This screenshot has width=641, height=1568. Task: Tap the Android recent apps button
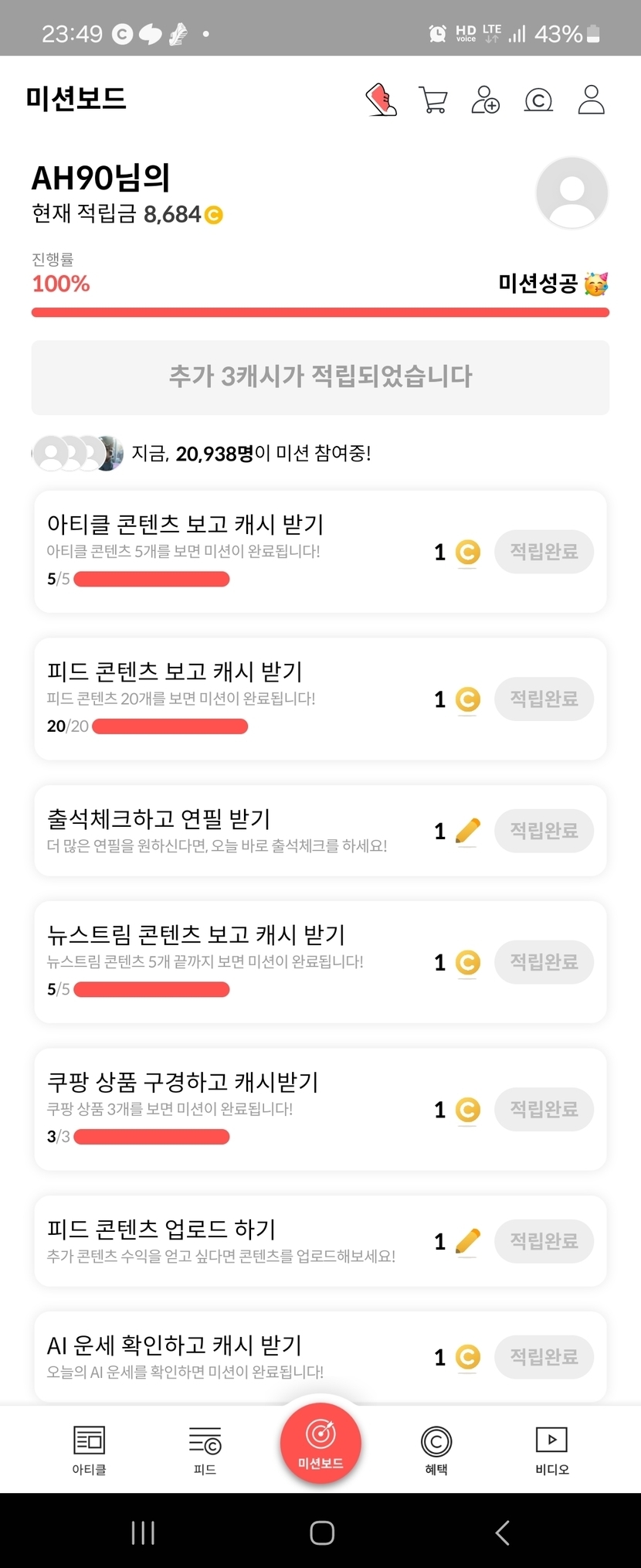[x=143, y=1532]
